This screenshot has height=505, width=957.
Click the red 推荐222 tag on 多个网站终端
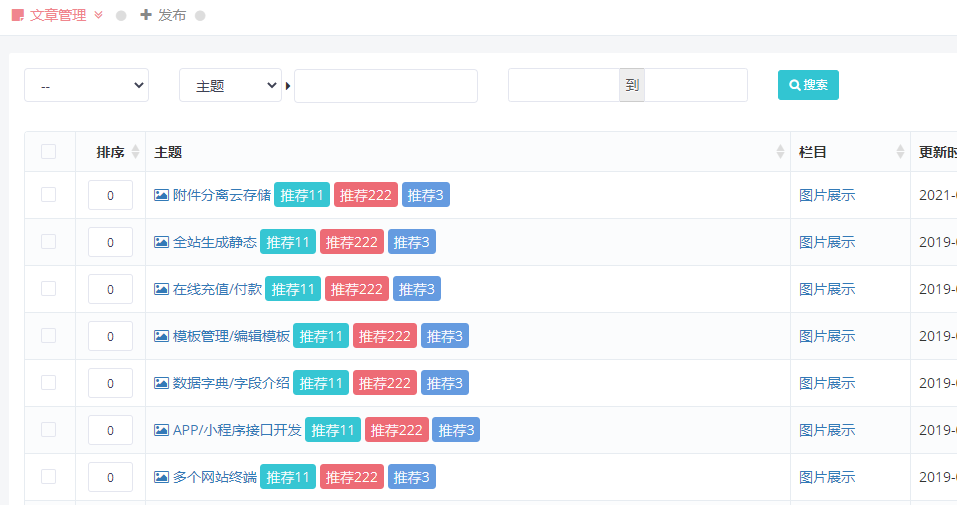pyautogui.click(x=351, y=477)
